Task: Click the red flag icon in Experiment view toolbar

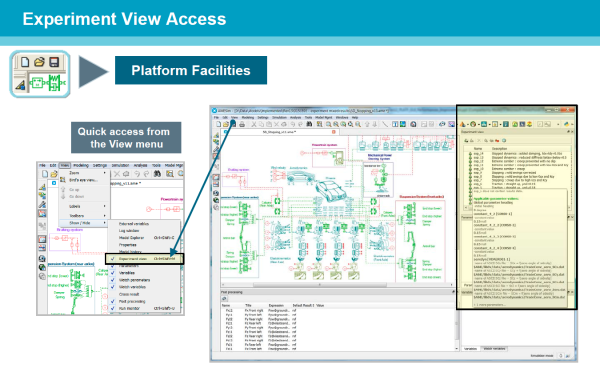Action: pyautogui.click(x=497, y=140)
